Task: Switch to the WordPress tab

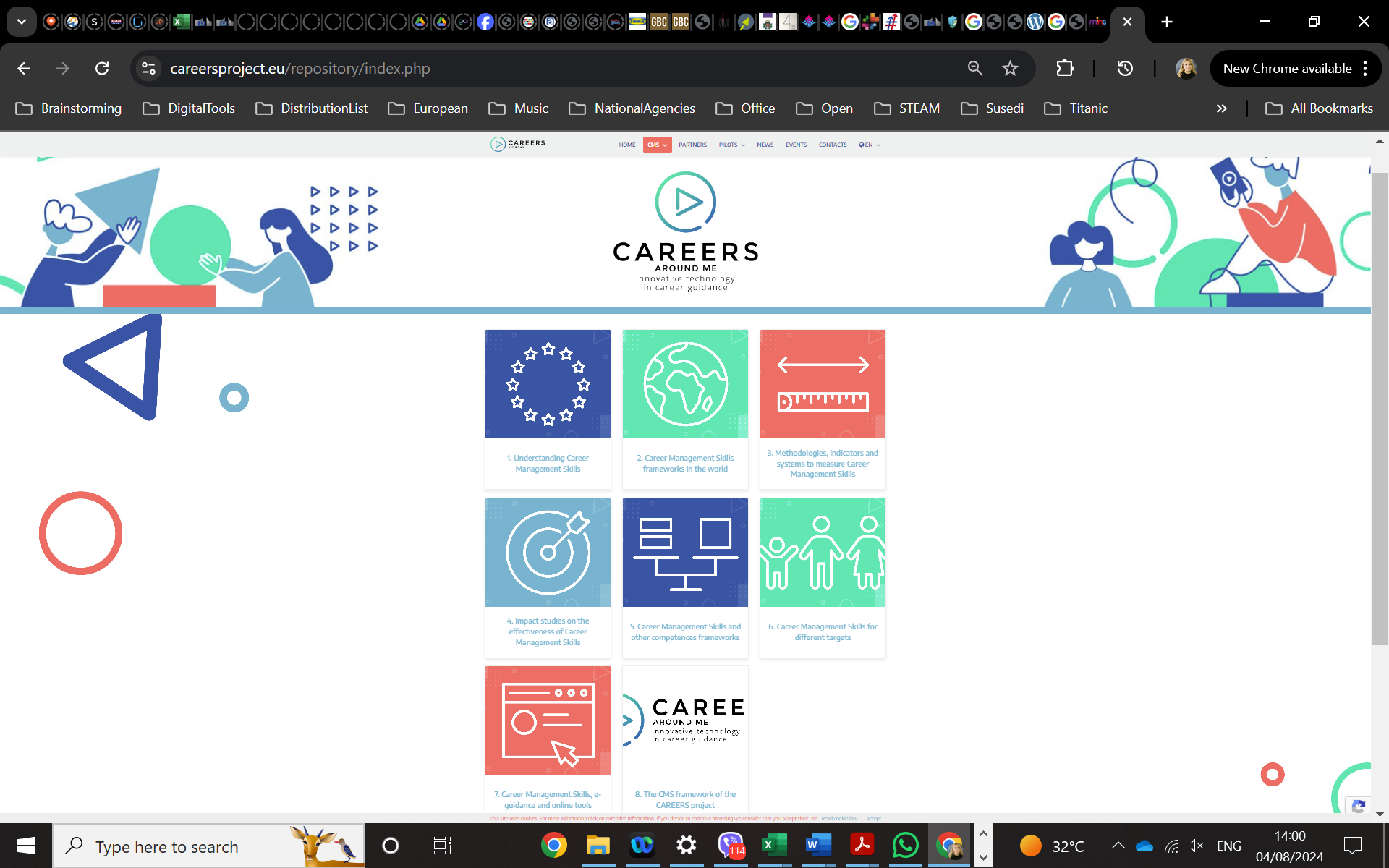Action: (1035, 22)
